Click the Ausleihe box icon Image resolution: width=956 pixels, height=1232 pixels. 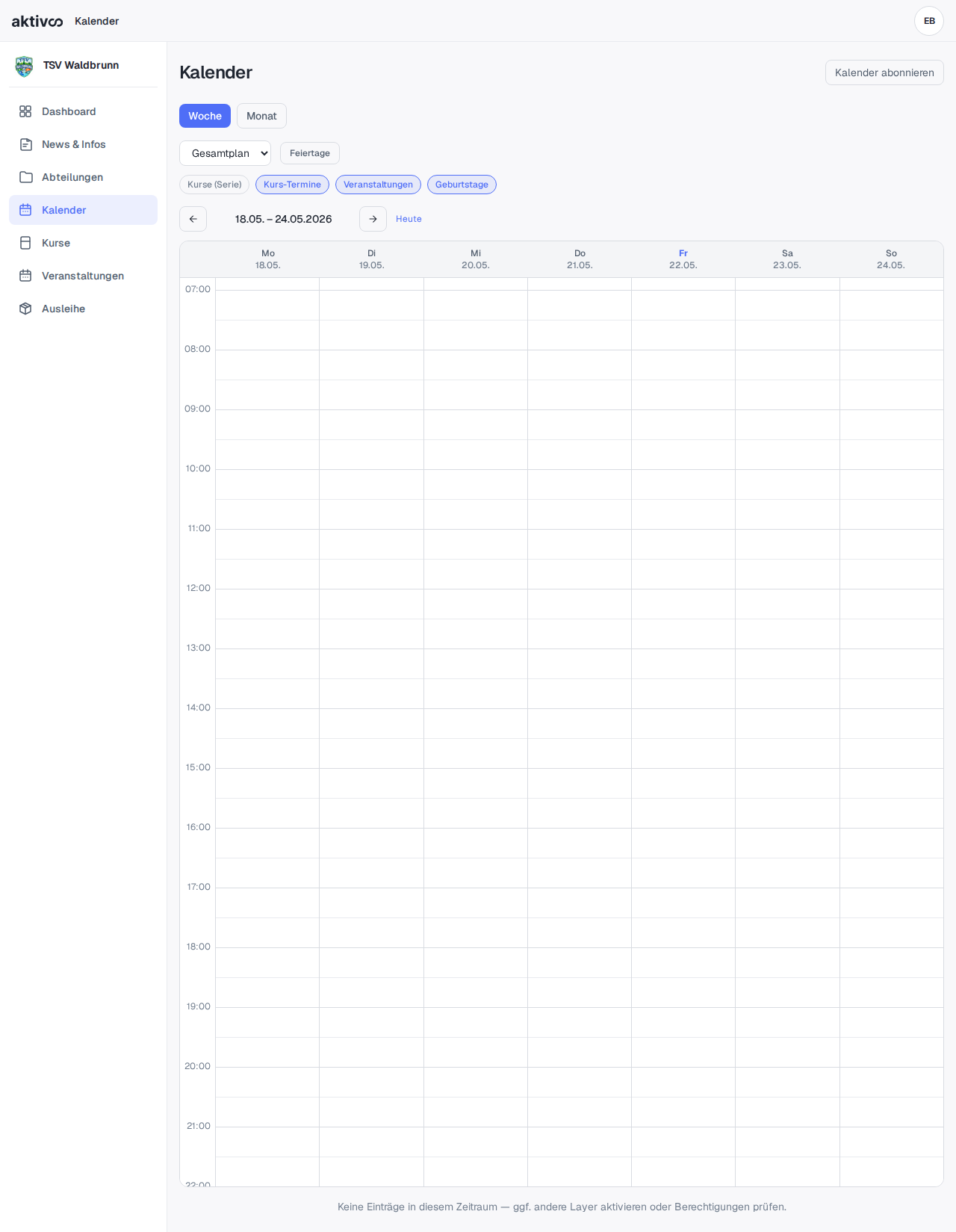point(25,309)
